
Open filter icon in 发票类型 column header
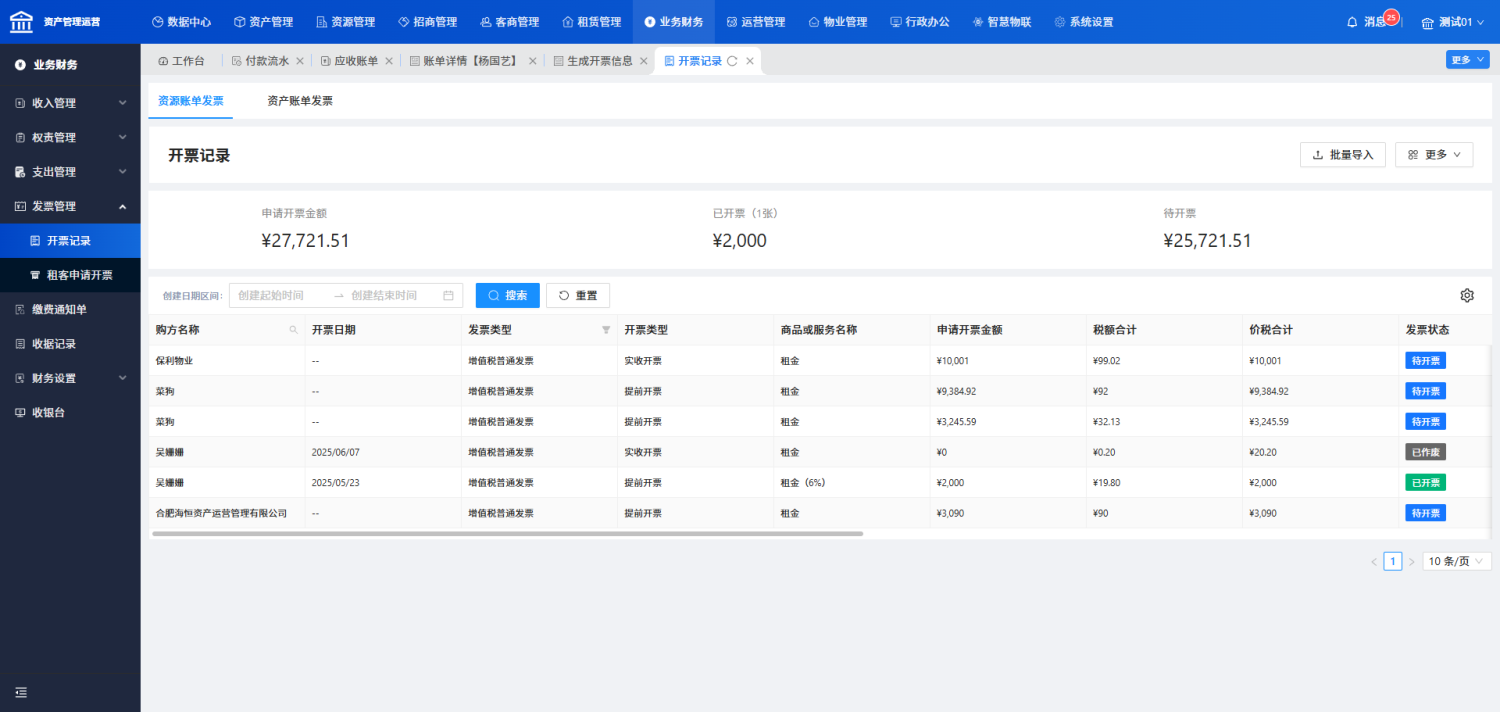[606, 330]
